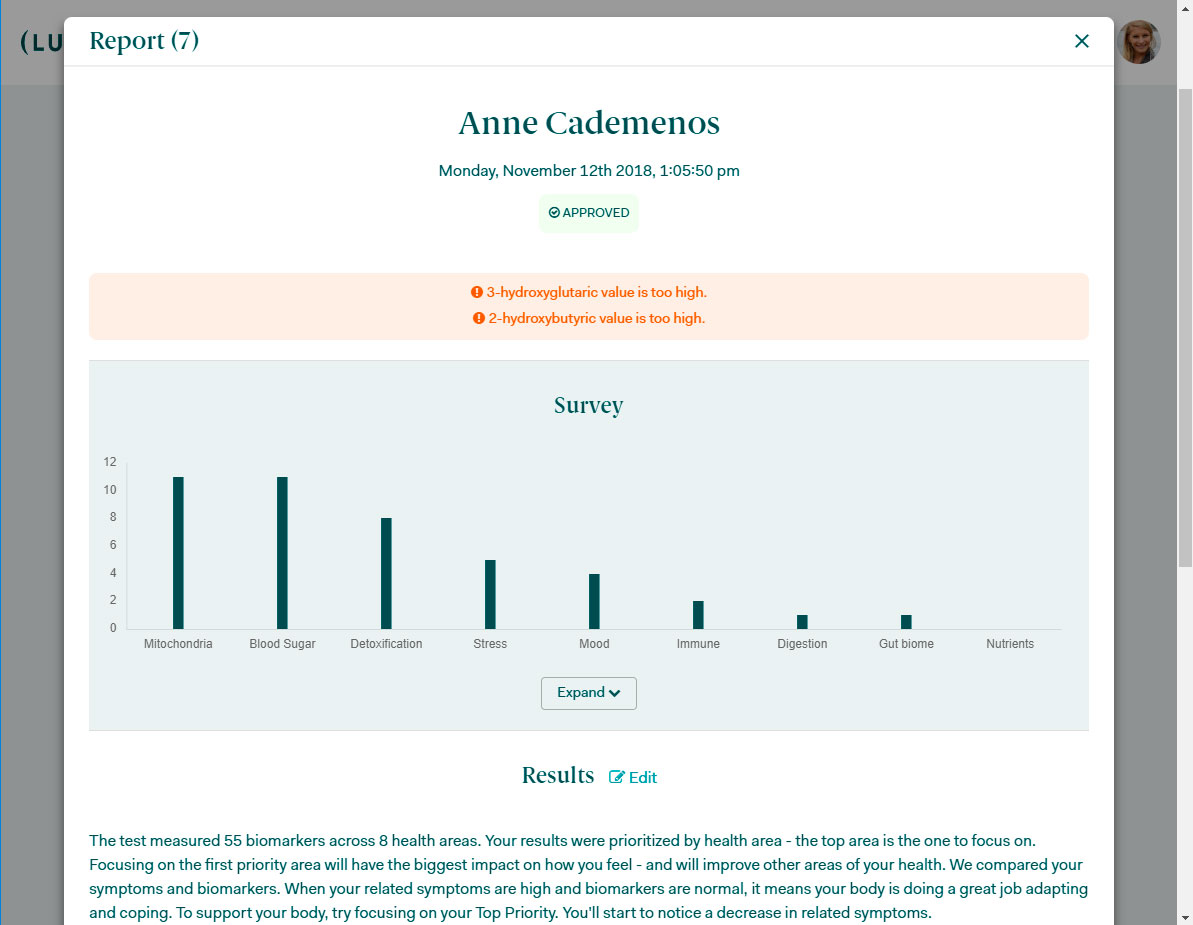Select the Gut biome bar in chart
This screenshot has height=925, width=1193.
[906, 622]
